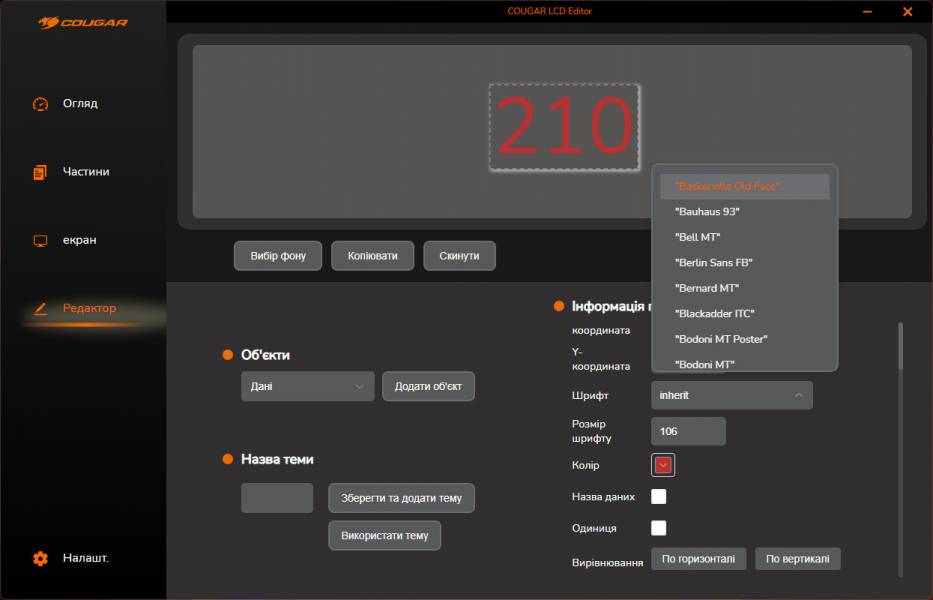This screenshot has width=933, height=600.
Task: Enable the 'Назва даних' checkbox
Action: [659, 497]
